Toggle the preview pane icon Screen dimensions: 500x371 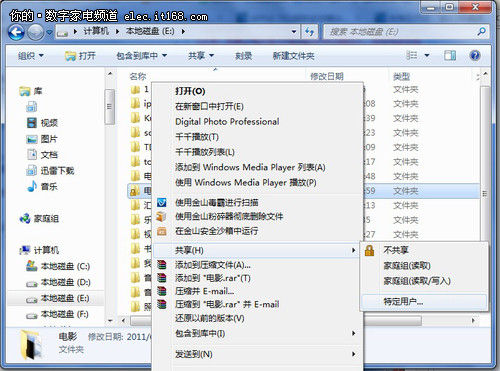pyautogui.click(x=450, y=55)
